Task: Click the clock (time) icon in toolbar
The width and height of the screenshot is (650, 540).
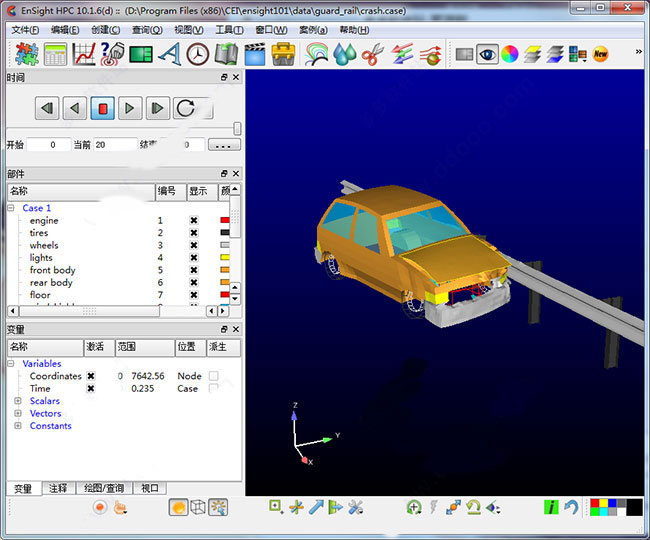Action: [198, 54]
